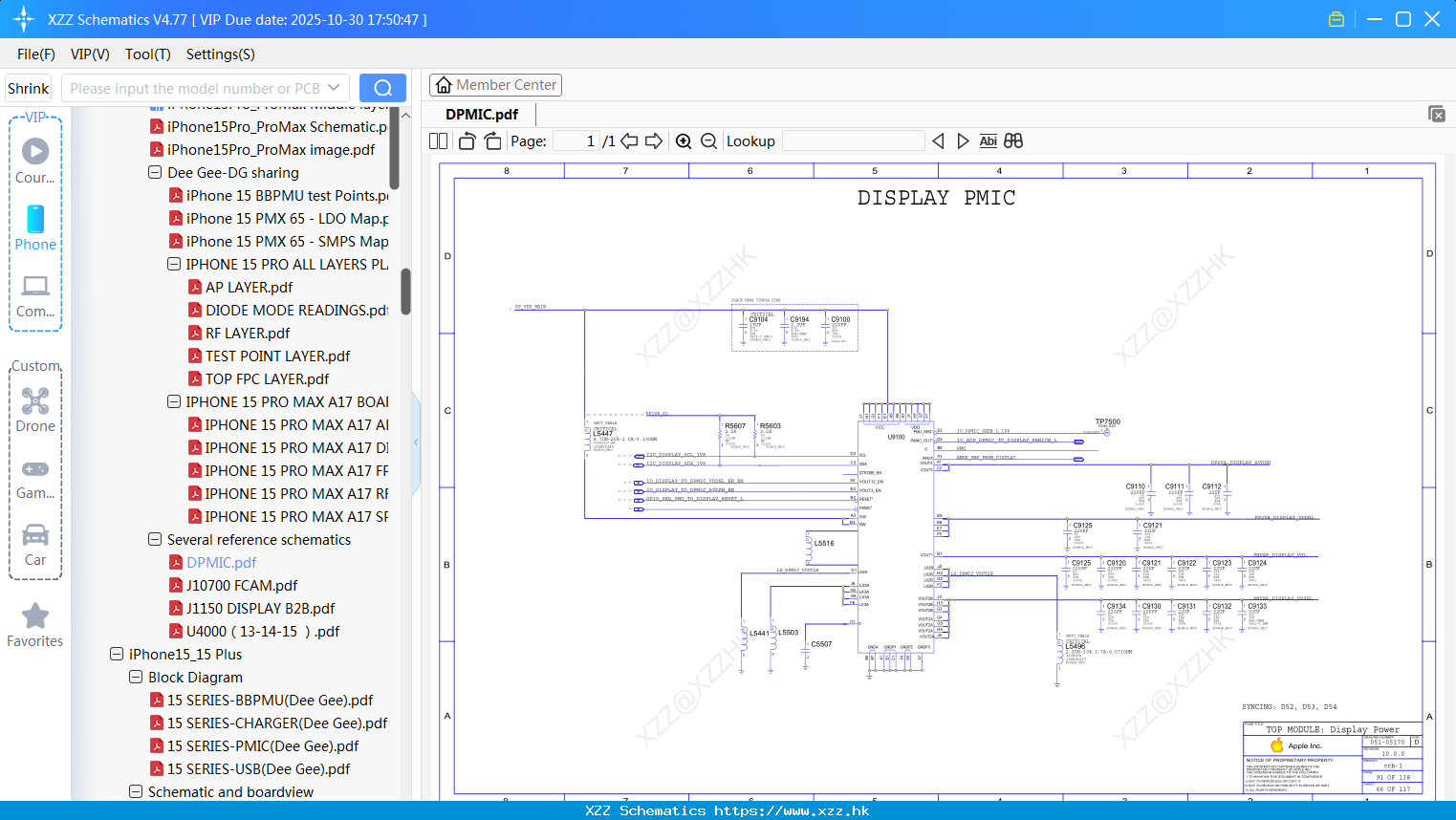
Task: Go to previous page arrow
Action: click(629, 140)
